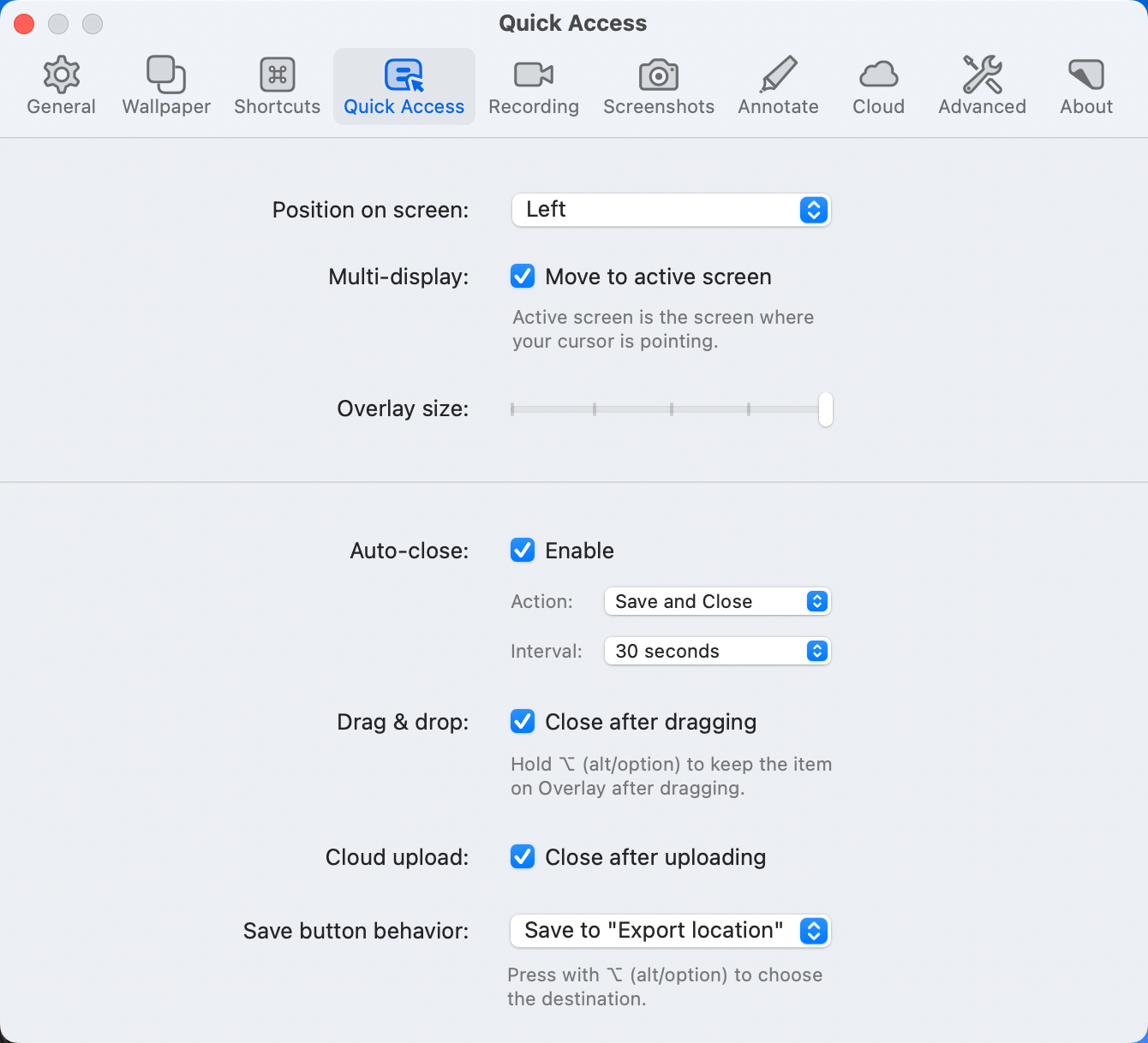Expand the Action Save and Close menu
Viewport: 1148px width, 1043px height.
click(x=717, y=601)
